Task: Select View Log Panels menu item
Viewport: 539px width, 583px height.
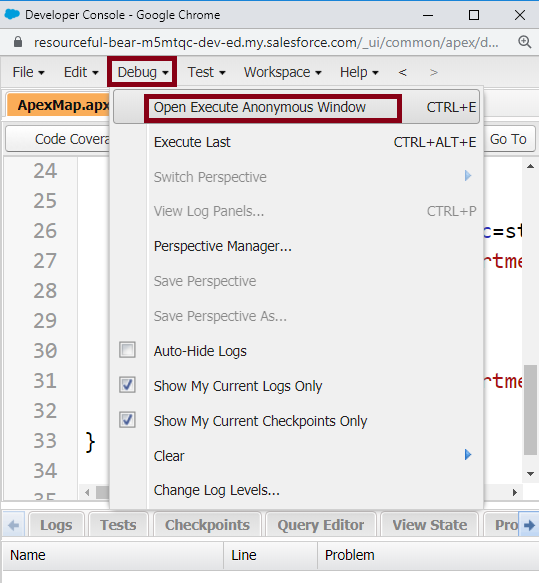Action: coord(296,211)
